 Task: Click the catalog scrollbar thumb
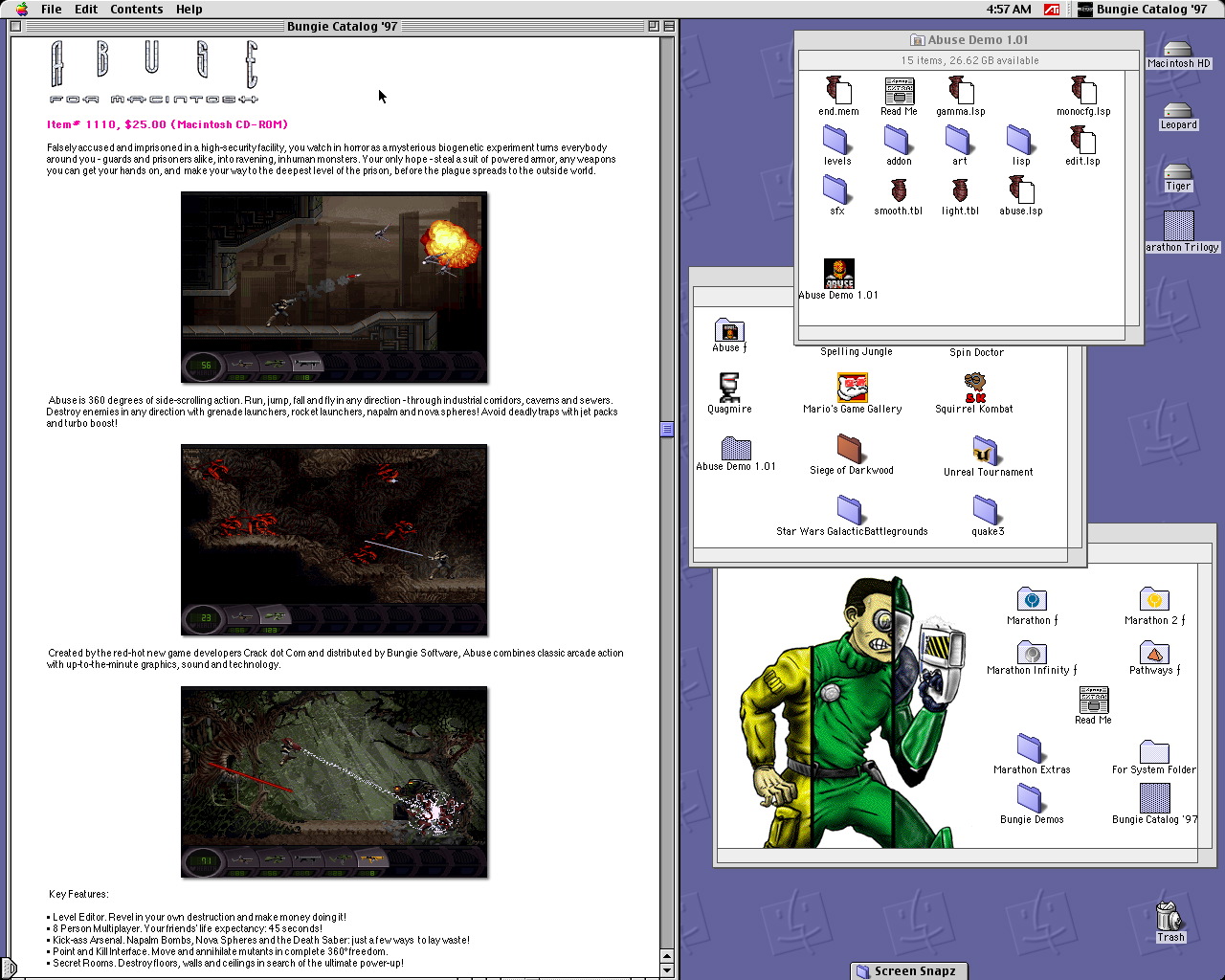tap(667, 430)
